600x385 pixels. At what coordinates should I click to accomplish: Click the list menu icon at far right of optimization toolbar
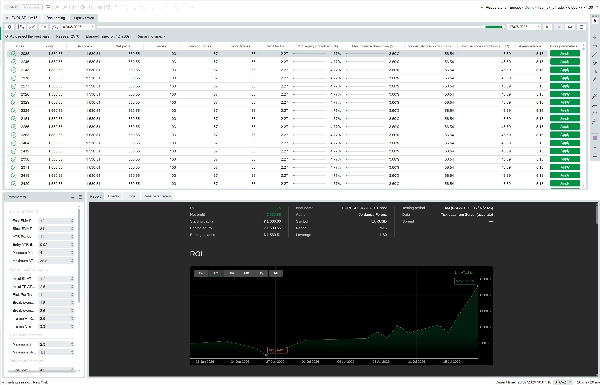point(582,27)
